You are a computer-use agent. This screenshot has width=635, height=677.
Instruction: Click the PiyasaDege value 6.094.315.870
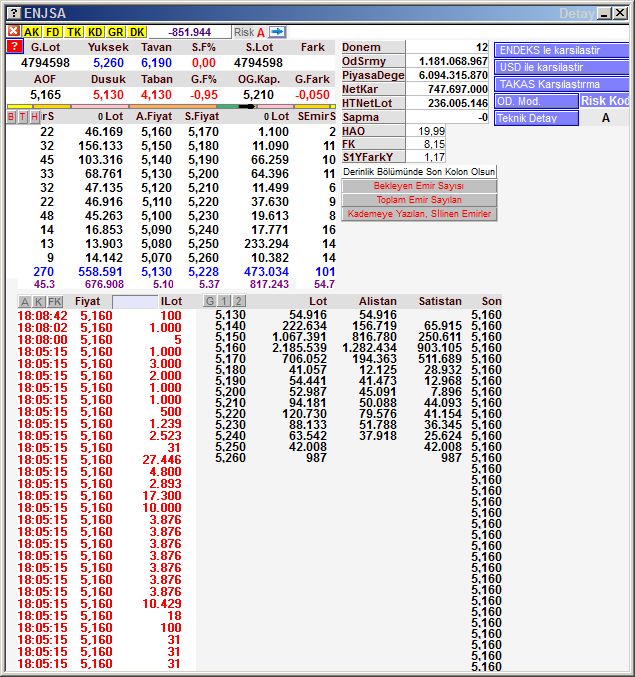453,75
